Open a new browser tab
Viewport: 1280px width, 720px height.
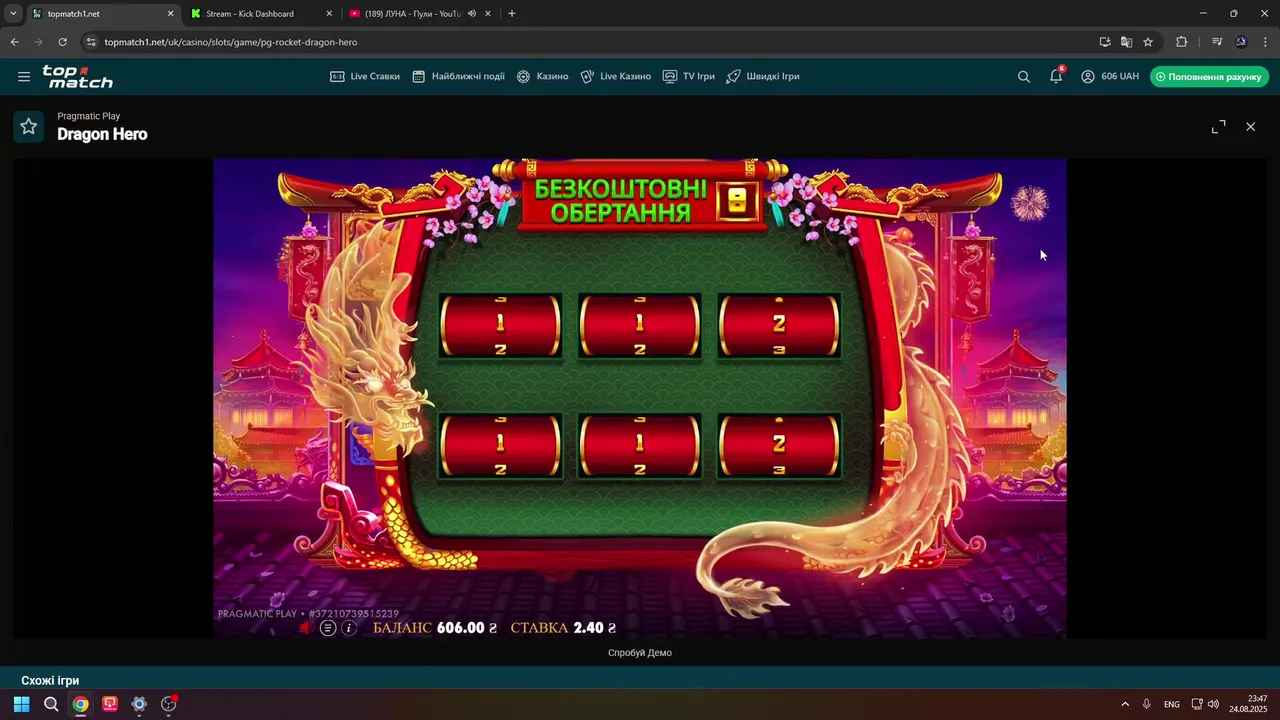(512, 14)
